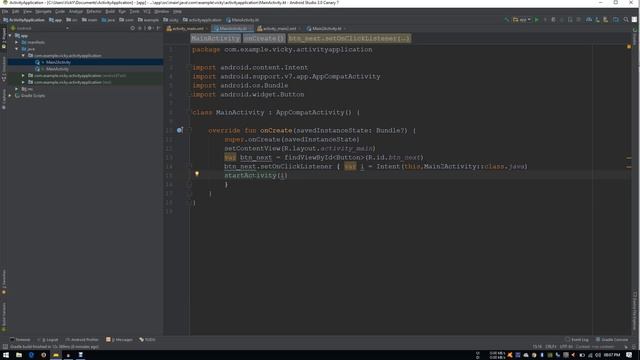Click the Project Structure toolbar icon
This screenshot has height=360, width=640.
[x=616, y=20]
